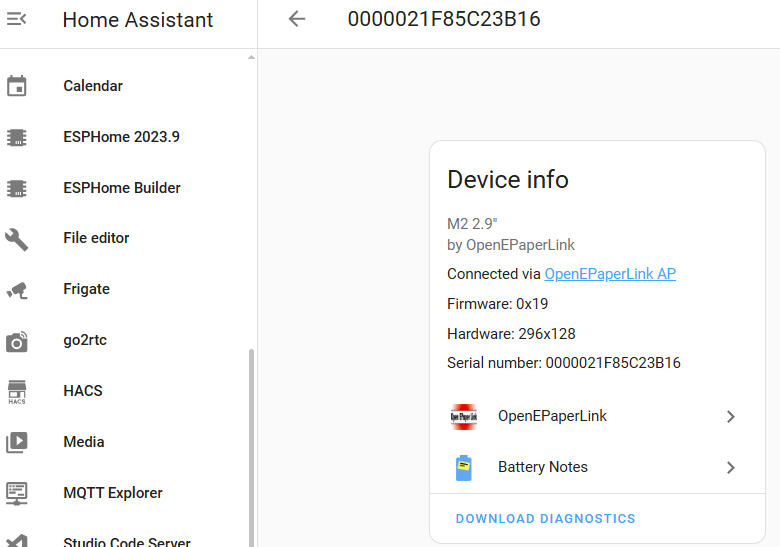
Task: Click the Calendar sidebar icon
Action: 16,86
